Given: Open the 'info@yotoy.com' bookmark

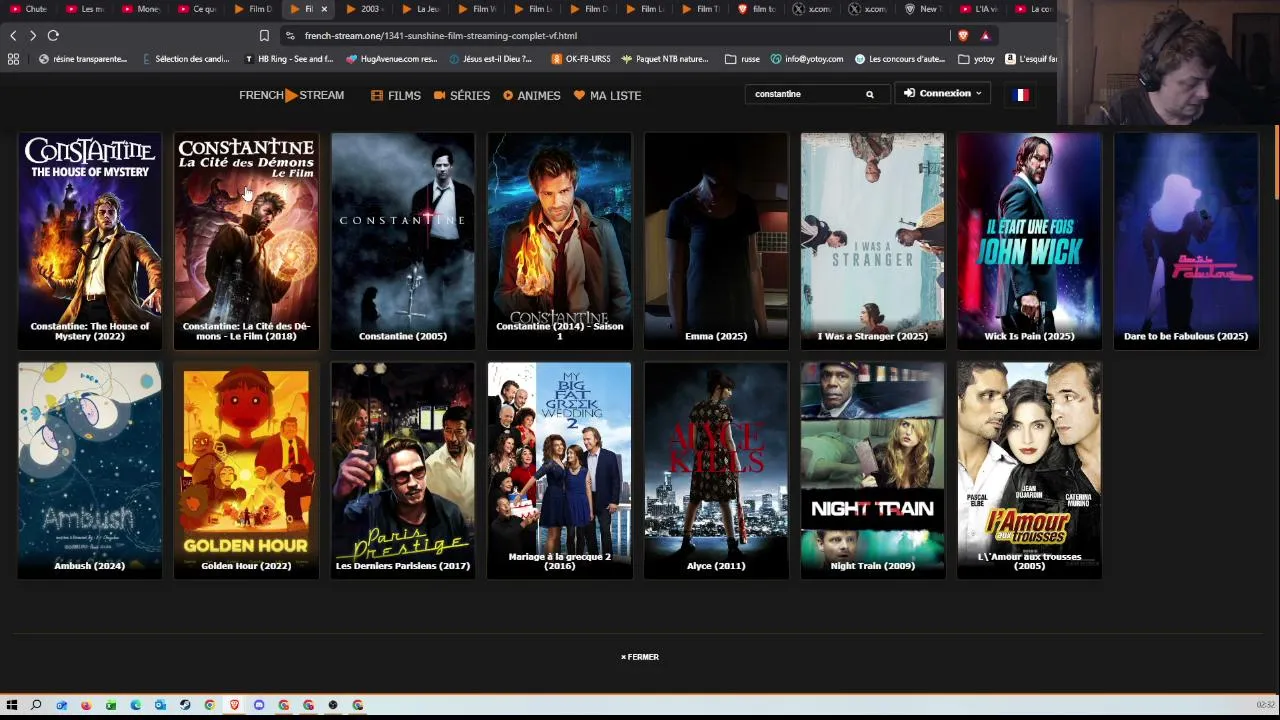Looking at the screenshot, I should 807,59.
